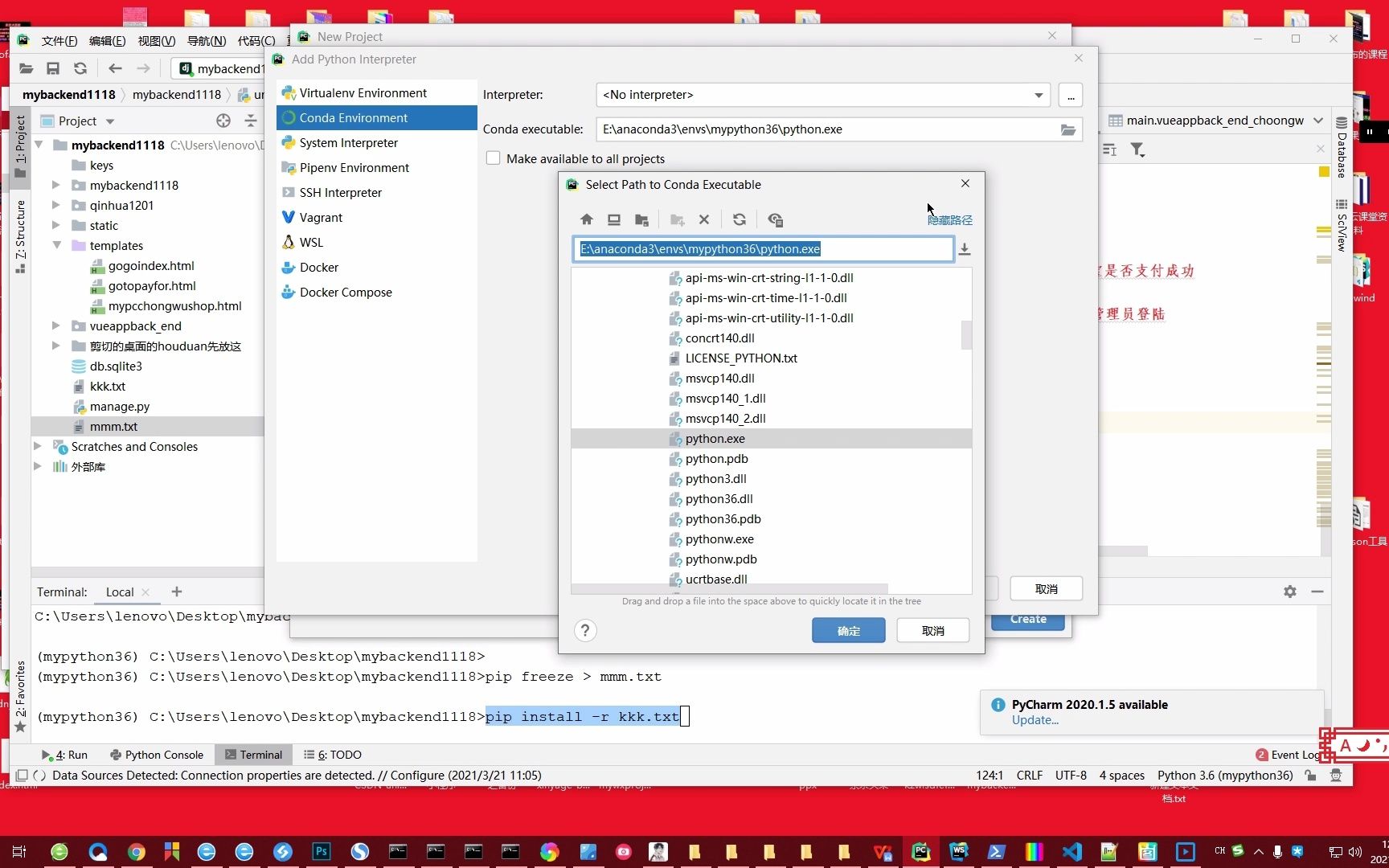Collapse the mybackend1118 root folder
This screenshot has height=868, width=1389.
click(x=39, y=145)
